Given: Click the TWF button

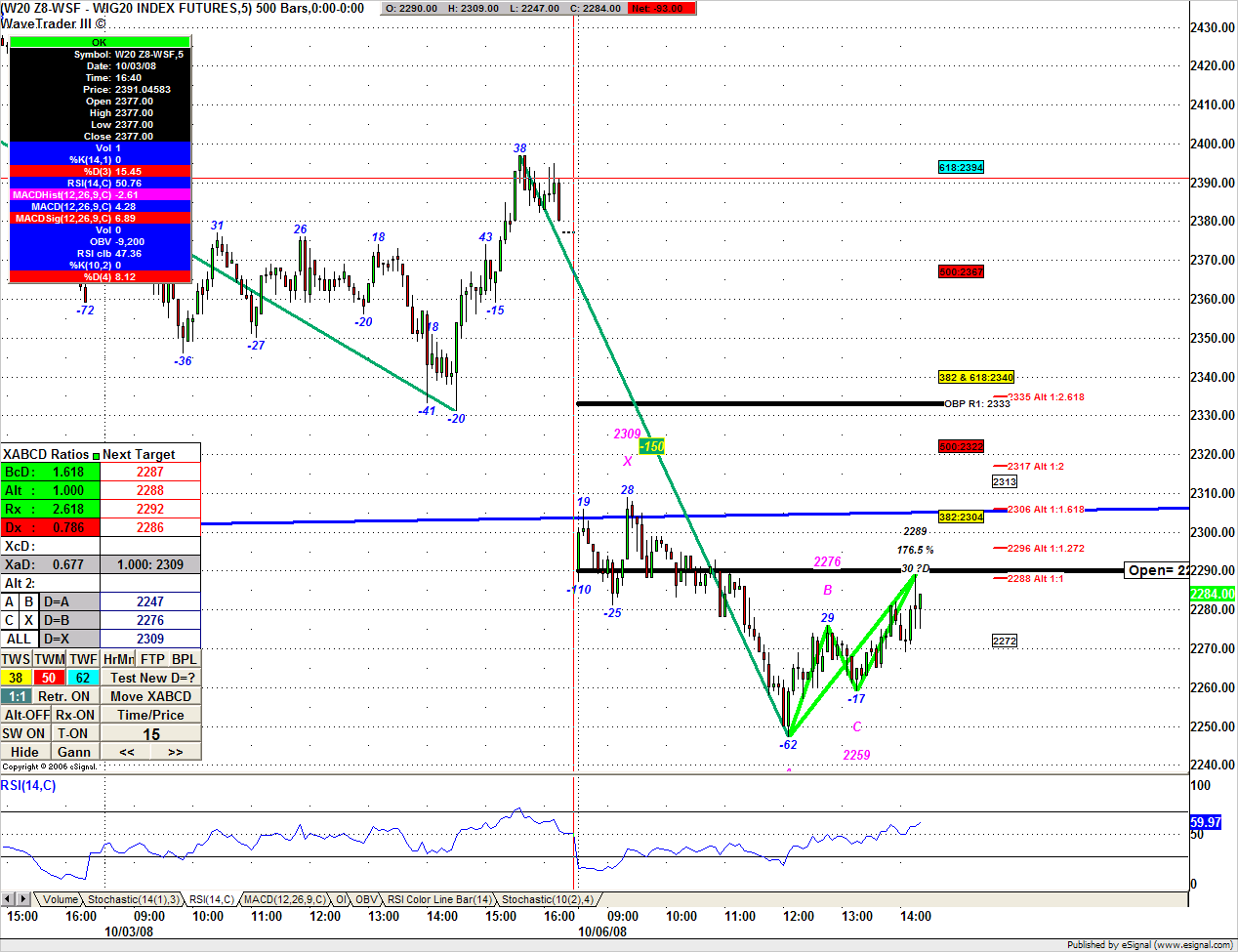Looking at the screenshot, I should tap(83, 659).
